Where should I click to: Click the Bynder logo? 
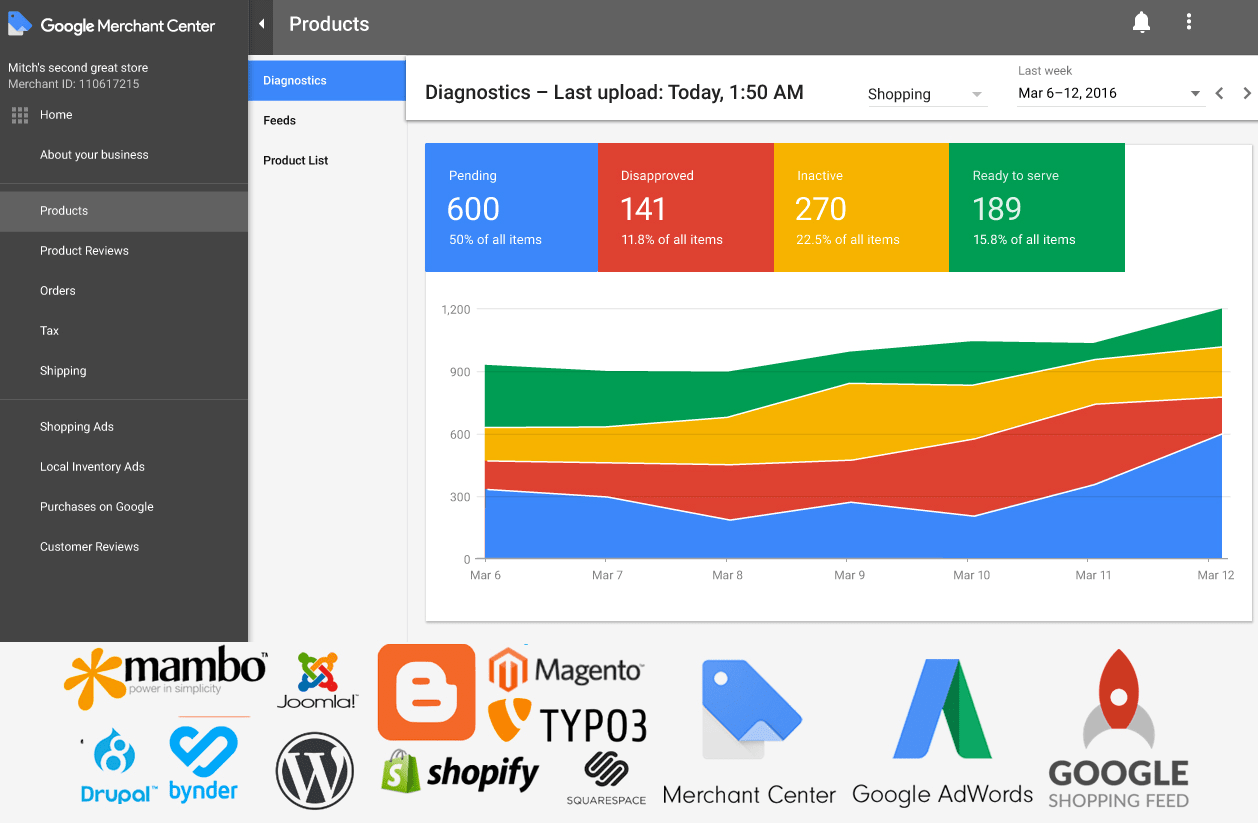point(203,762)
